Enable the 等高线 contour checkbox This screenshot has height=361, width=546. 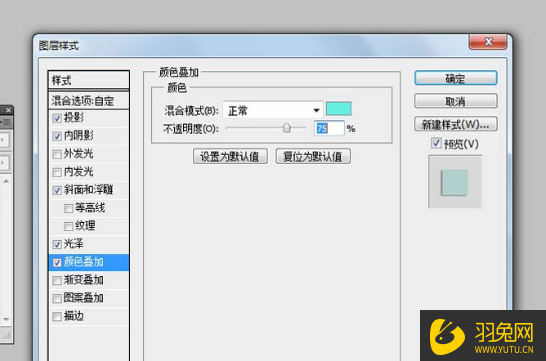click(69, 208)
